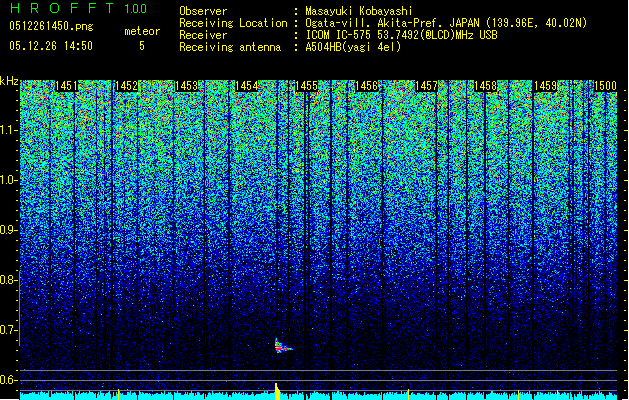Click the tall yellow peak in the bottom power graph
Screen dimensions: 629x400
[277, 391]
